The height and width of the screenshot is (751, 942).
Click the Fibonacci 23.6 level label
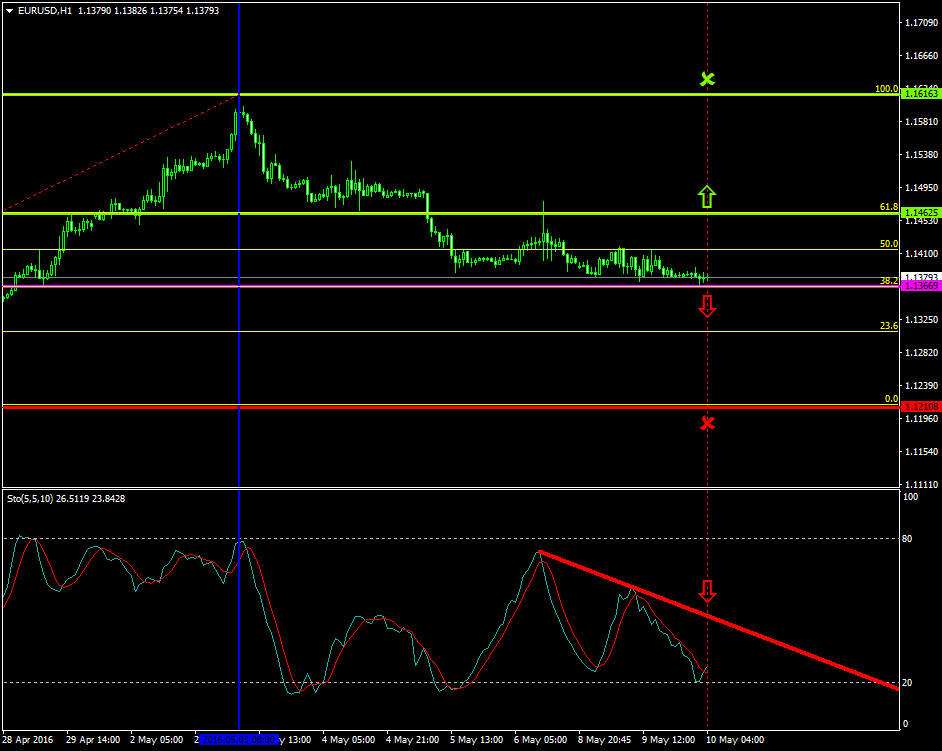[x=888, y=326]
